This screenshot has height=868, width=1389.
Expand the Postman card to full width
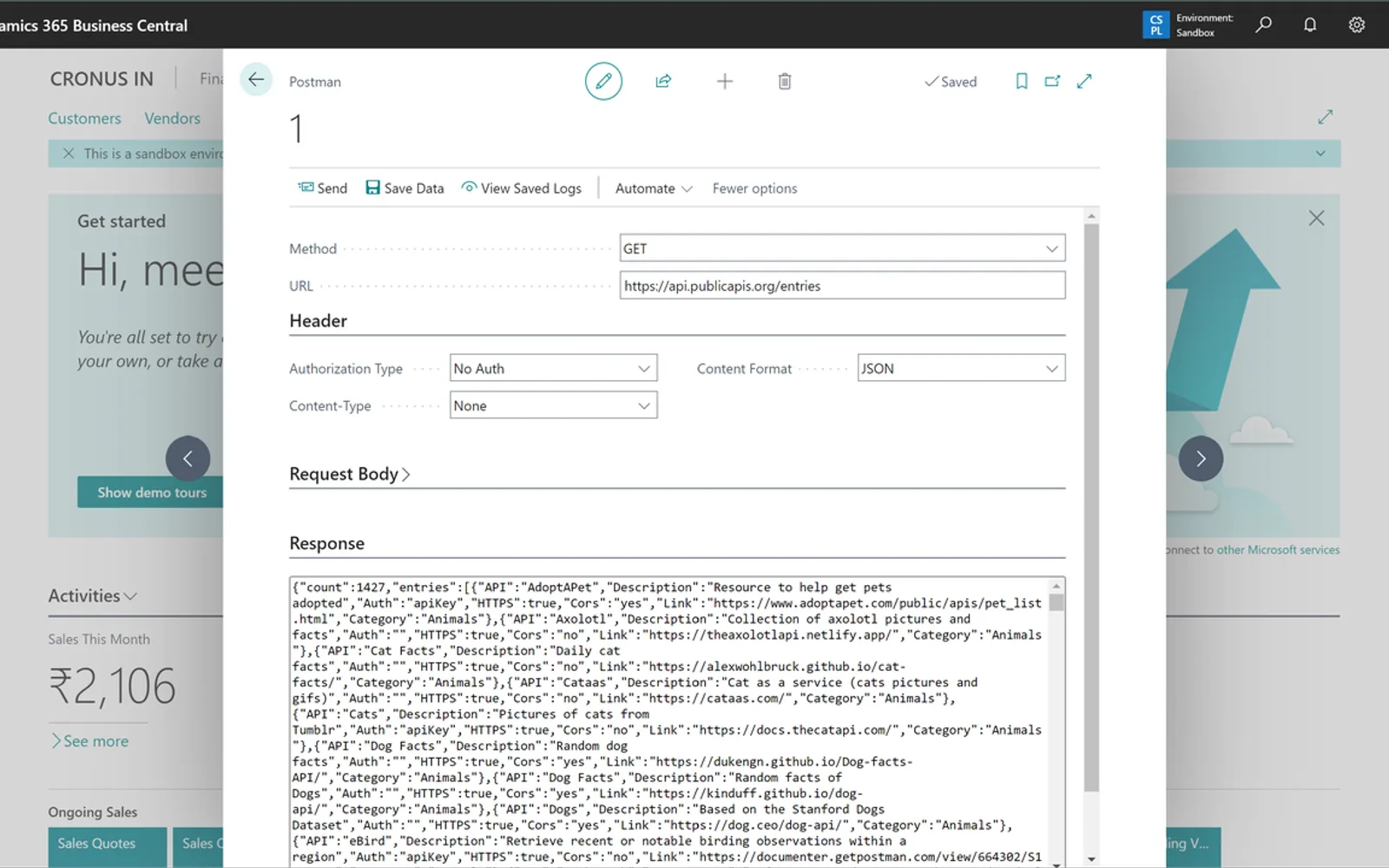click(1084, 81)
